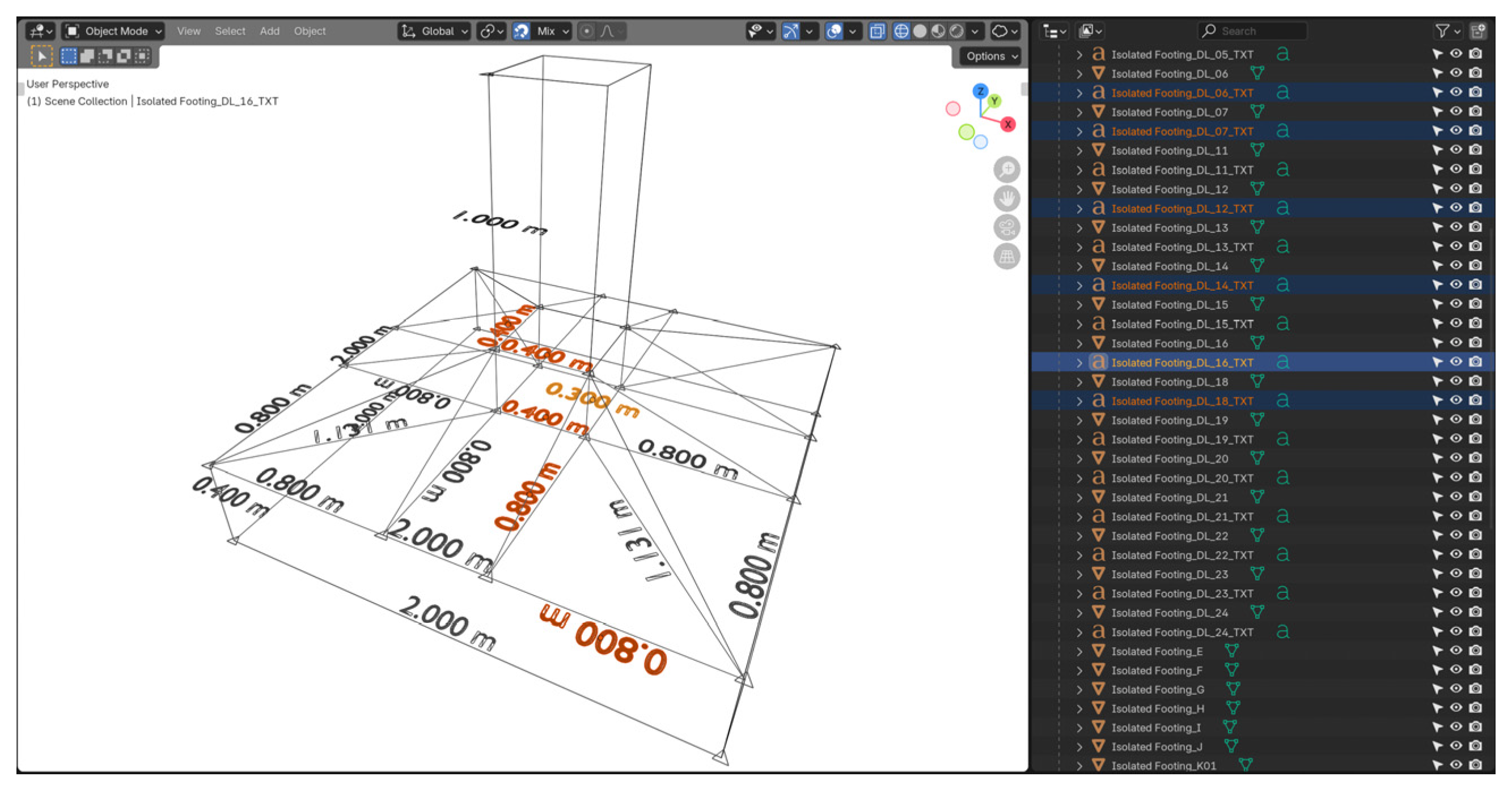Screen dimensions: 1512x789
Task: Enable solid viewport shading
Action: 920,31
